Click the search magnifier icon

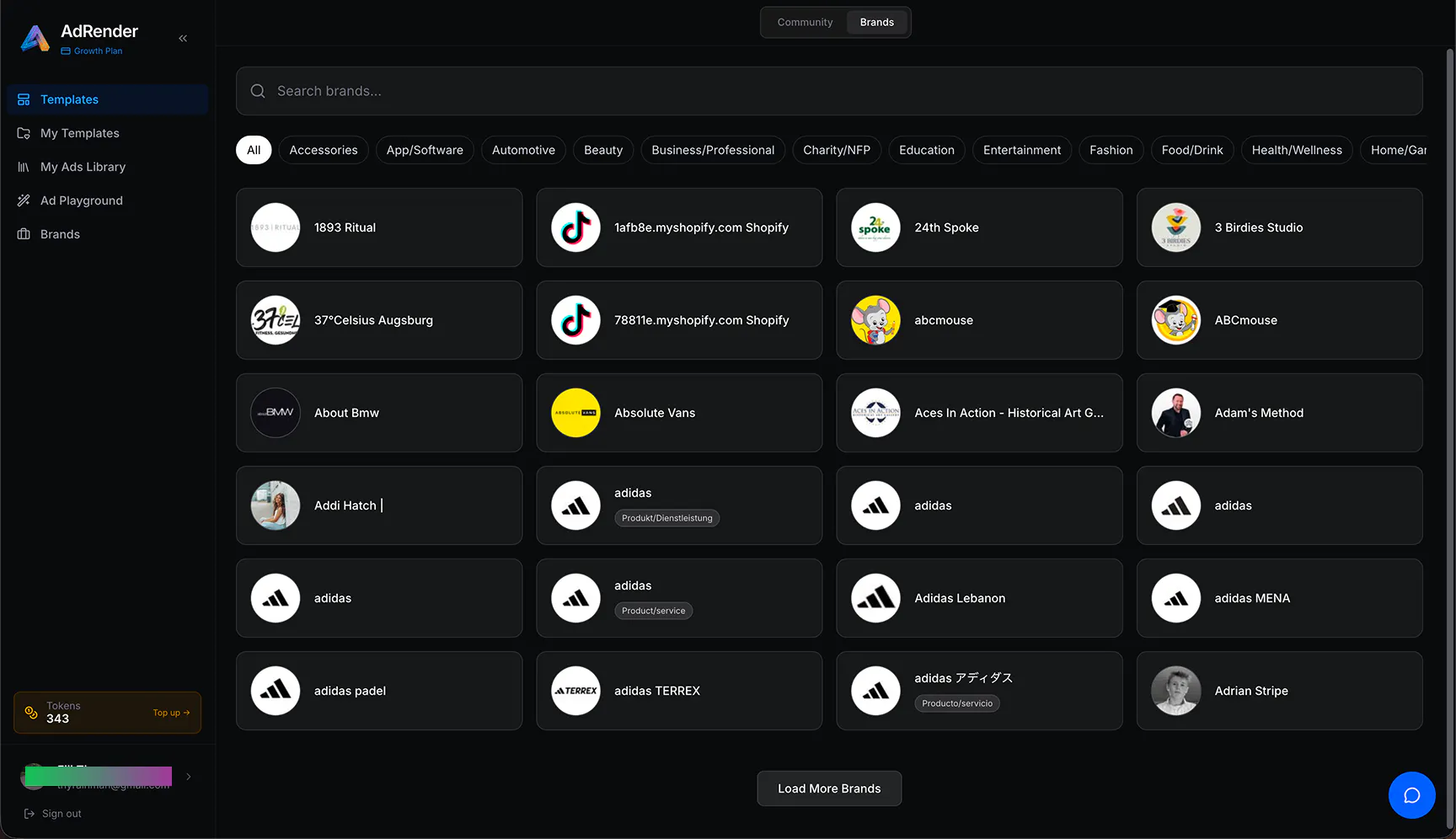[258, 91]
